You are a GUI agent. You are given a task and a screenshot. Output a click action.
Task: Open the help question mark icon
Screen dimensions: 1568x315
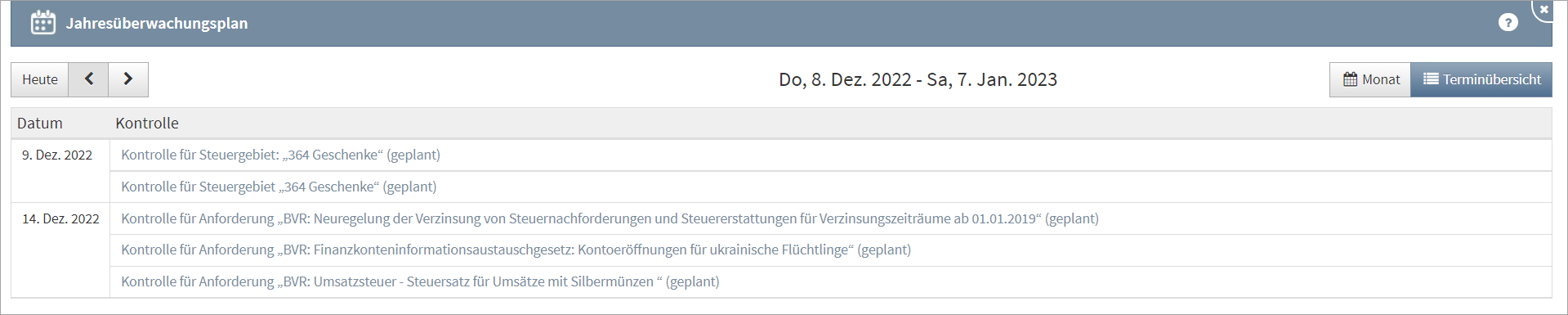pyautogui.click(x=1508, y=23)
